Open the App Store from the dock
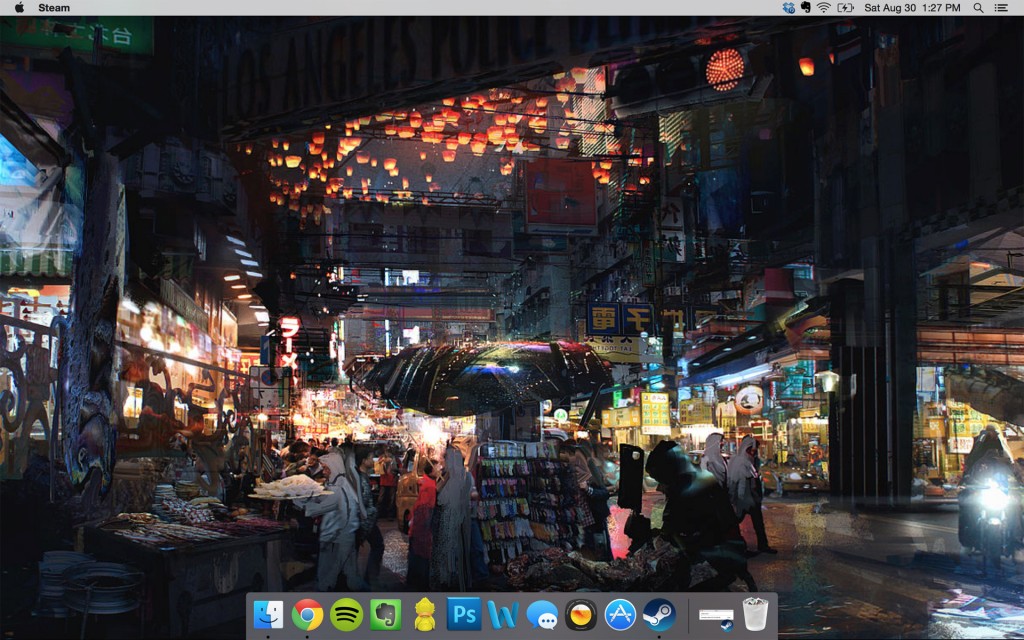This screenshot has height=640, width=1024. [x=620, y=615]
